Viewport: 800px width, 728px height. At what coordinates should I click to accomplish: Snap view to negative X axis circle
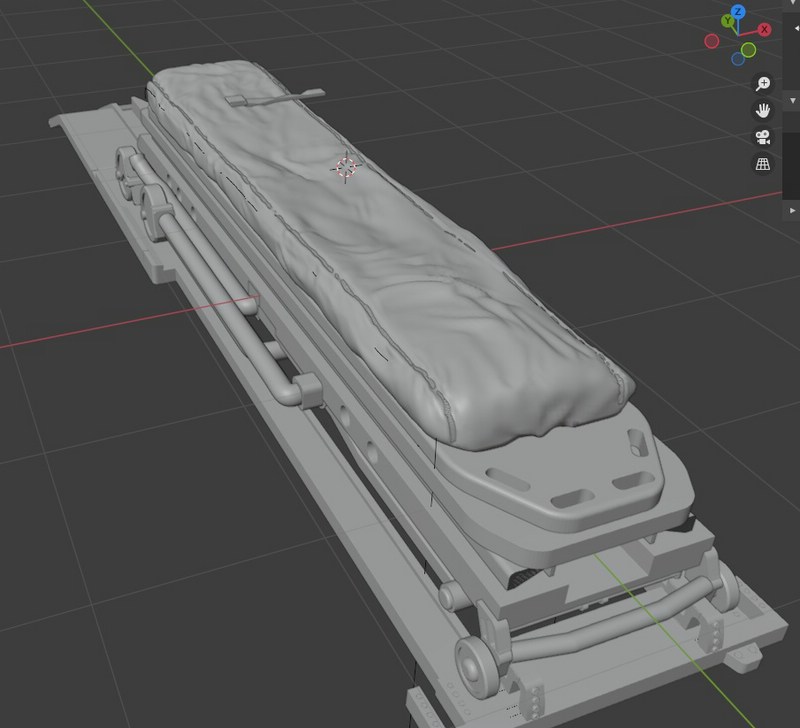coord(711,41)
